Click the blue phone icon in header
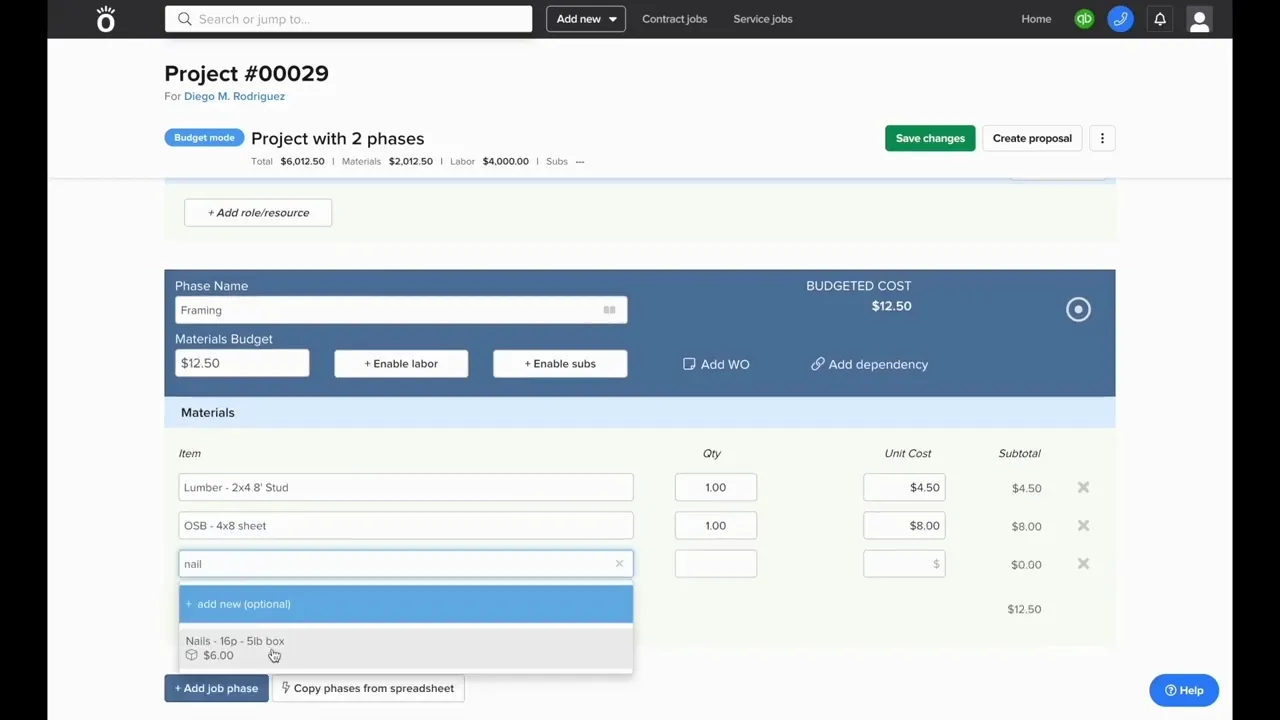This screenshot has width=1280, height=720. coord(1120,19)
